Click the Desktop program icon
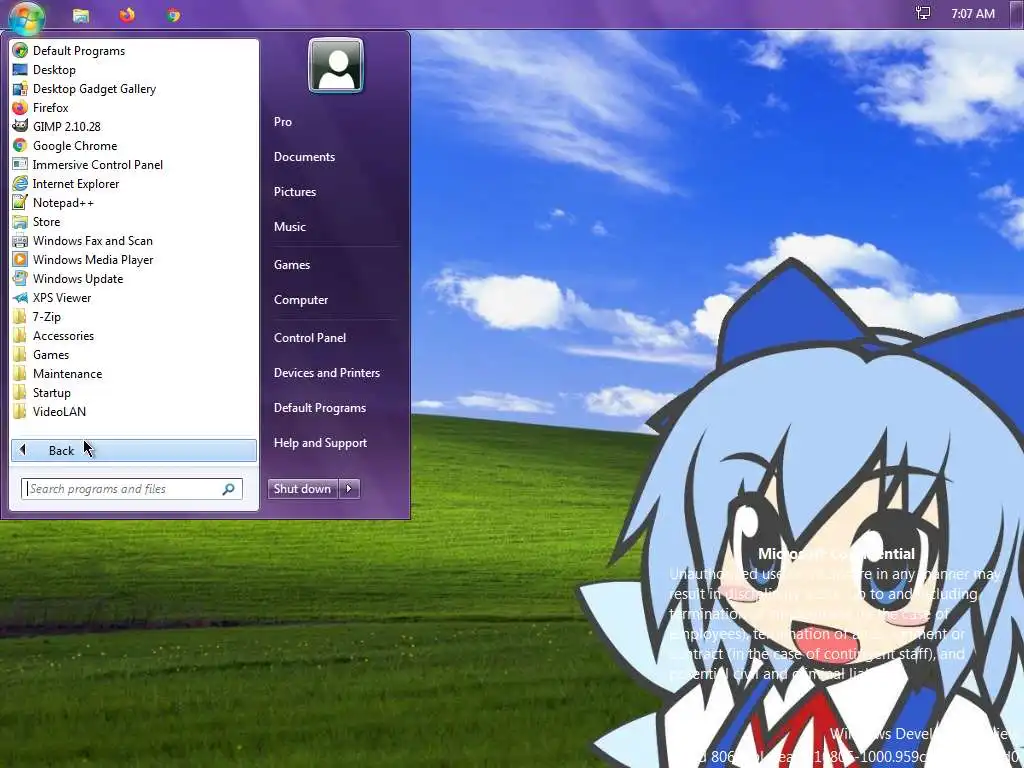 tap(20, 69)
